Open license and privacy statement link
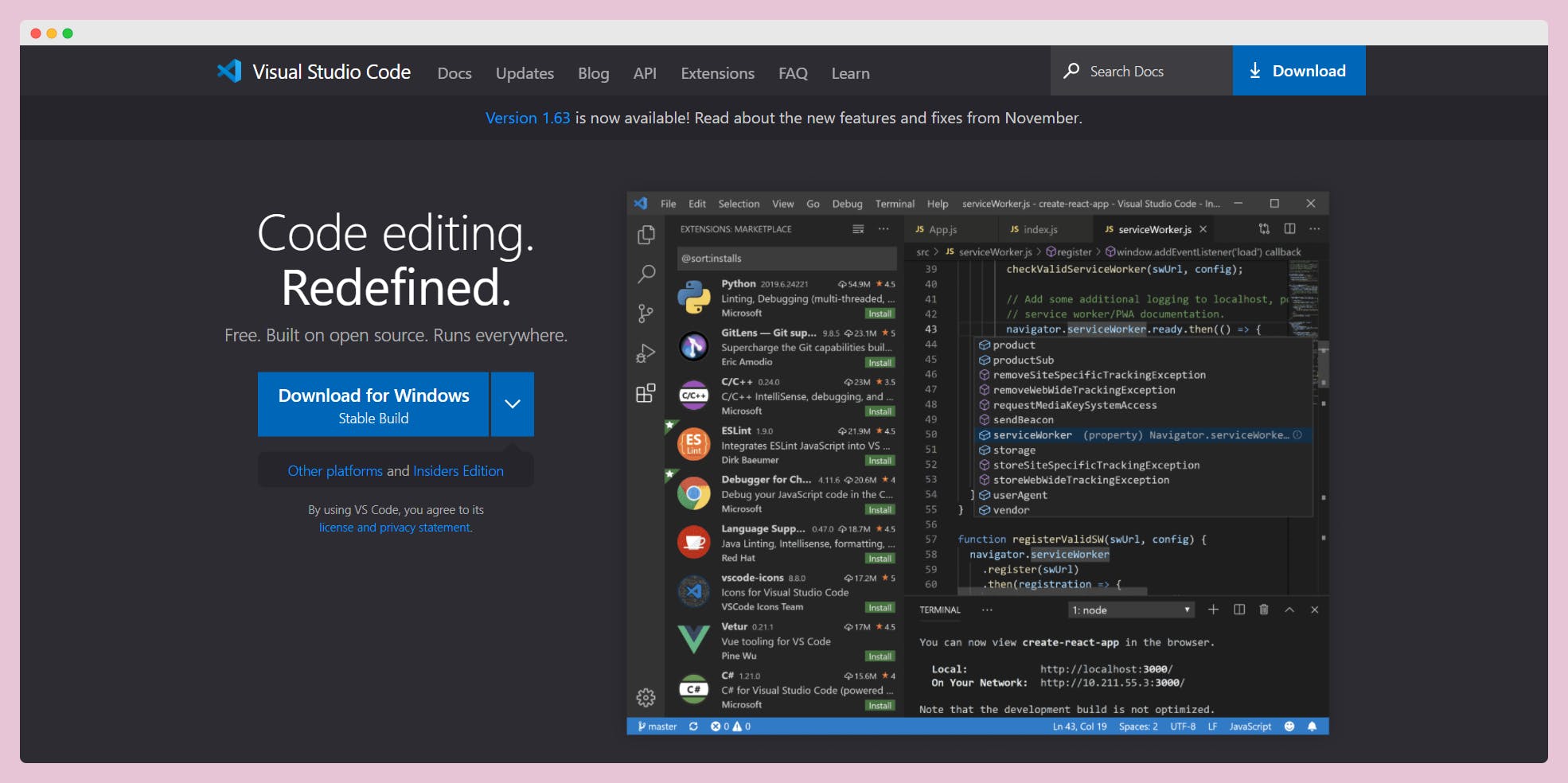Image resolution: width=1568 pixels, height=783 pixels. 396,528
